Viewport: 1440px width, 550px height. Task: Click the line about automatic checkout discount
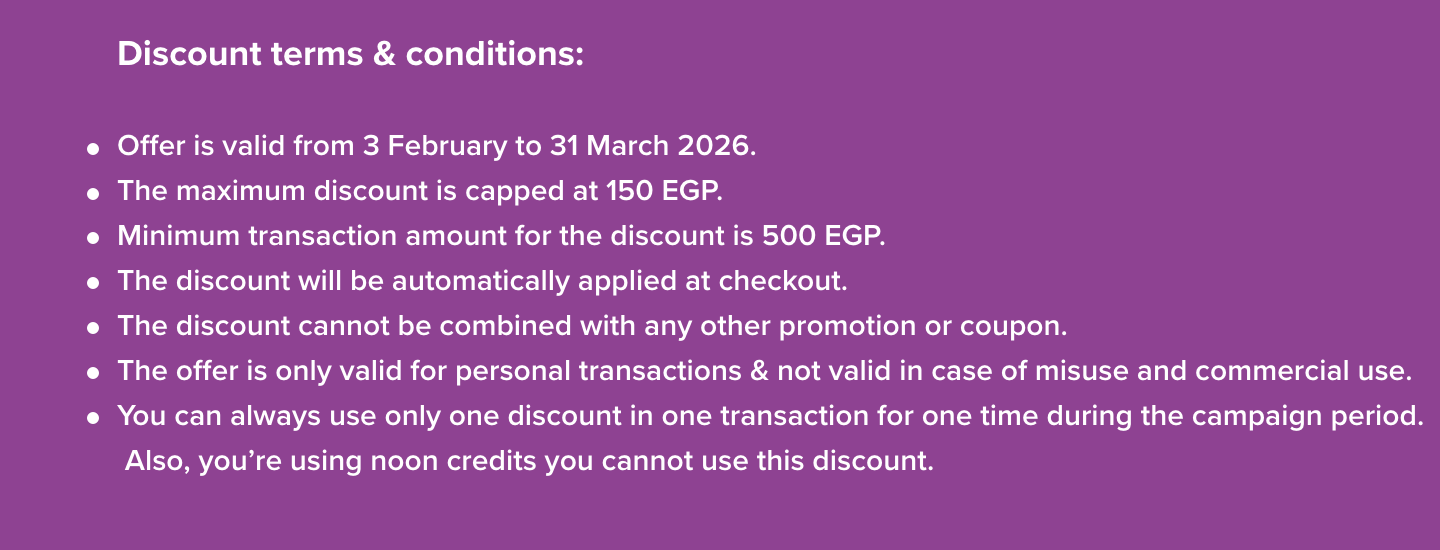(482, 281)
